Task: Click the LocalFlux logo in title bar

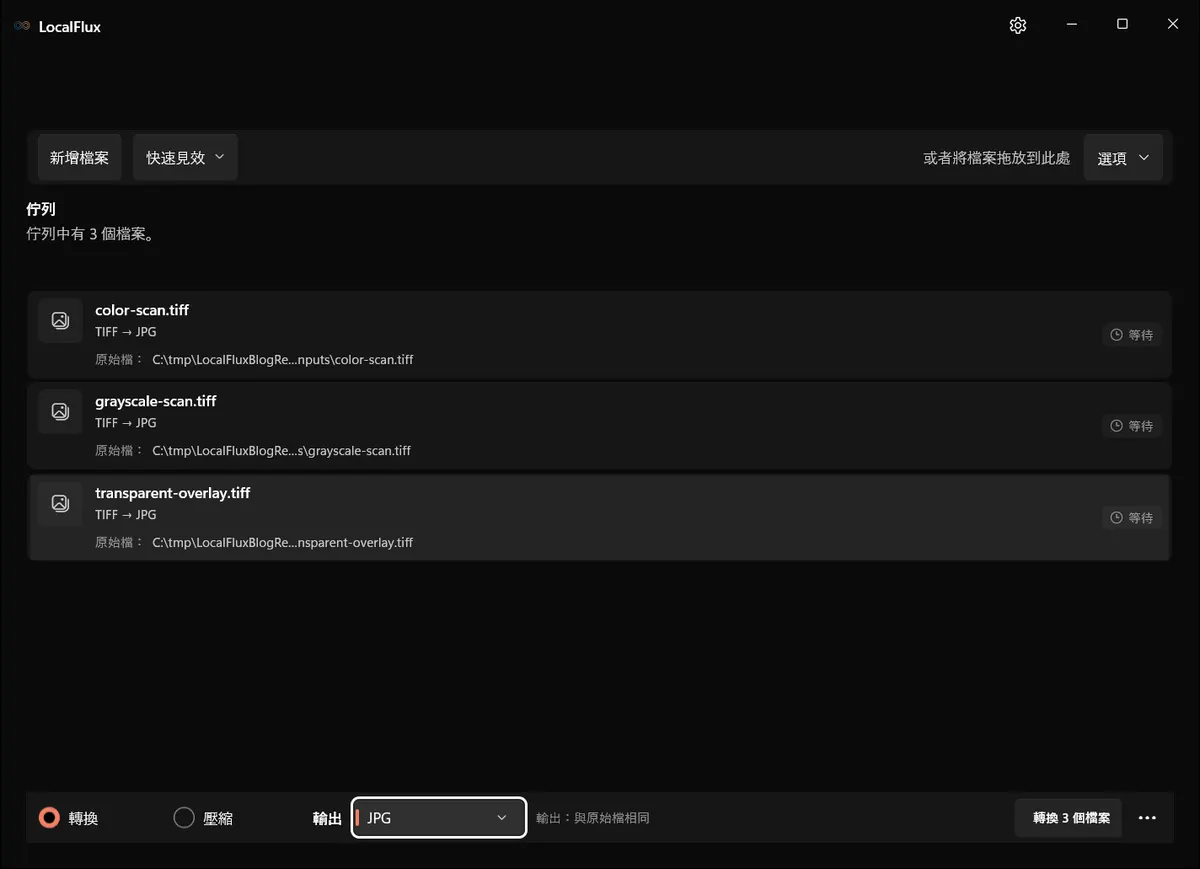Action: tap(22, 27)
